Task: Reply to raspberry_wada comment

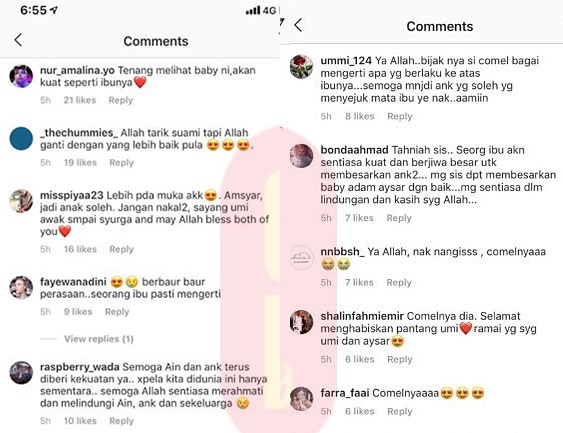Action: 121,421
